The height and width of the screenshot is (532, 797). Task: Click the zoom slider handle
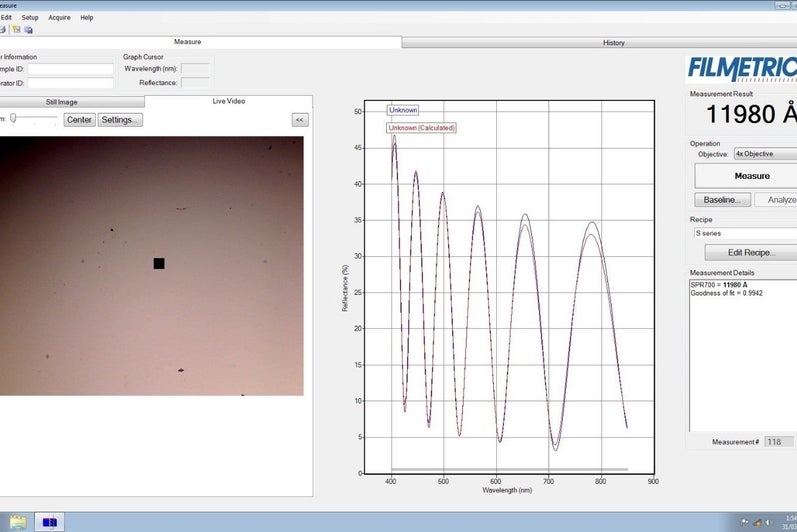coord(14,119)
